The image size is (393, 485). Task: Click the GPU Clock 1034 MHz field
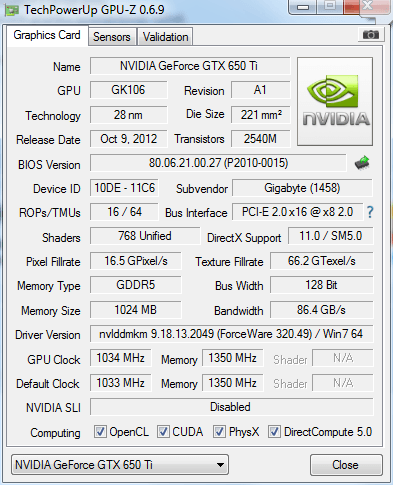point(120,358)
